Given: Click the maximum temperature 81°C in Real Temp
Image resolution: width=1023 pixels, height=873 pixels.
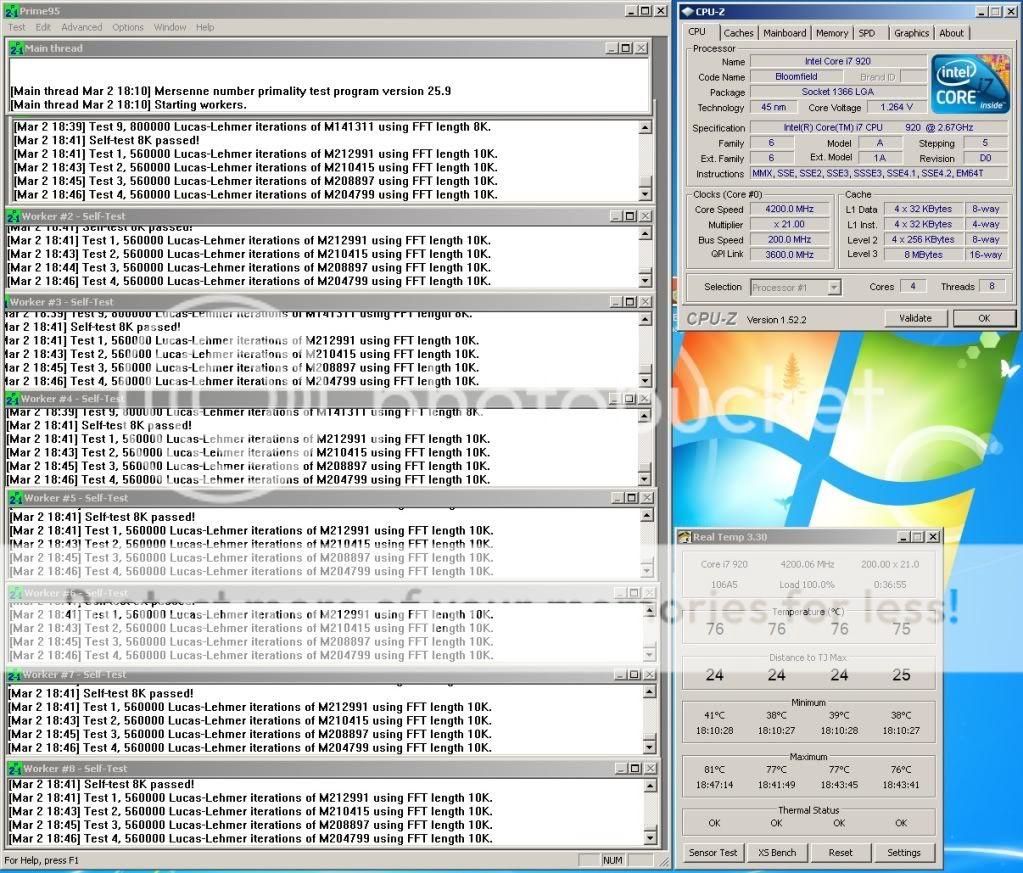Looking at the screenshot, I should coord(714,770).
